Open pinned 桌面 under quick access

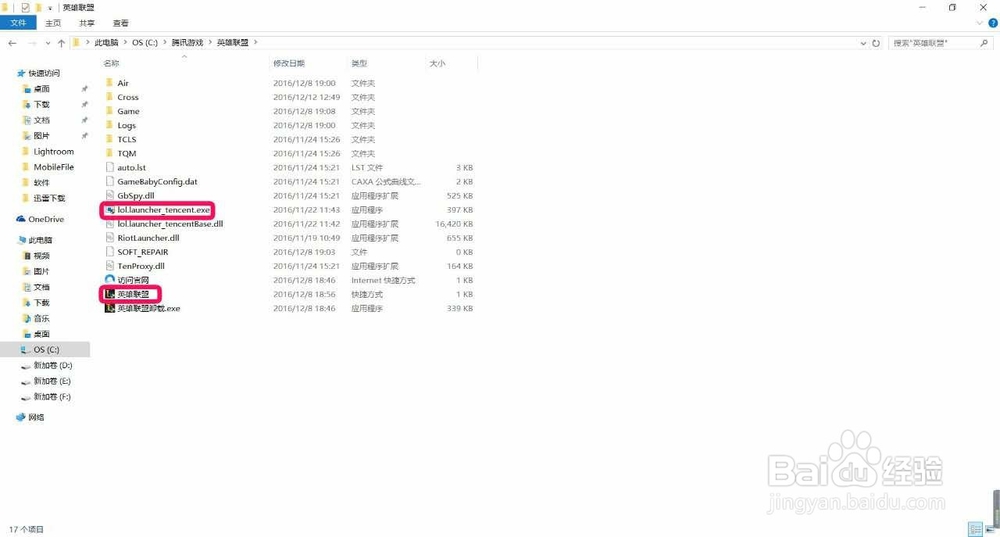click(x=41, y=89)
